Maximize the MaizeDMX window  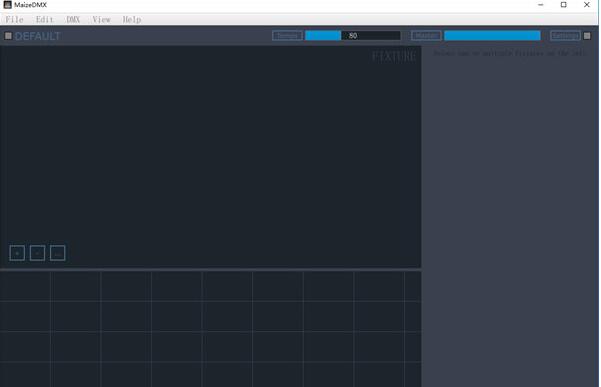563,5
